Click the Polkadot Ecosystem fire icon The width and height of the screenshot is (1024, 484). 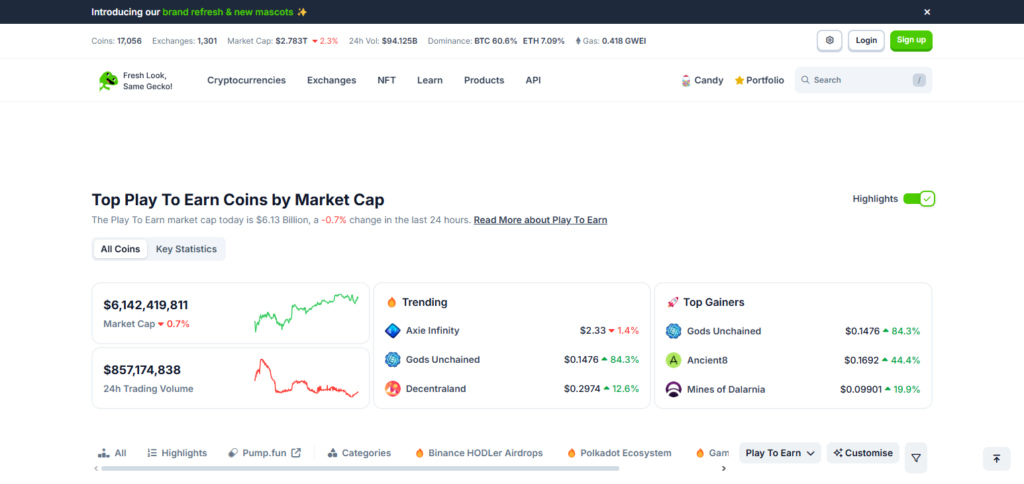571,453
